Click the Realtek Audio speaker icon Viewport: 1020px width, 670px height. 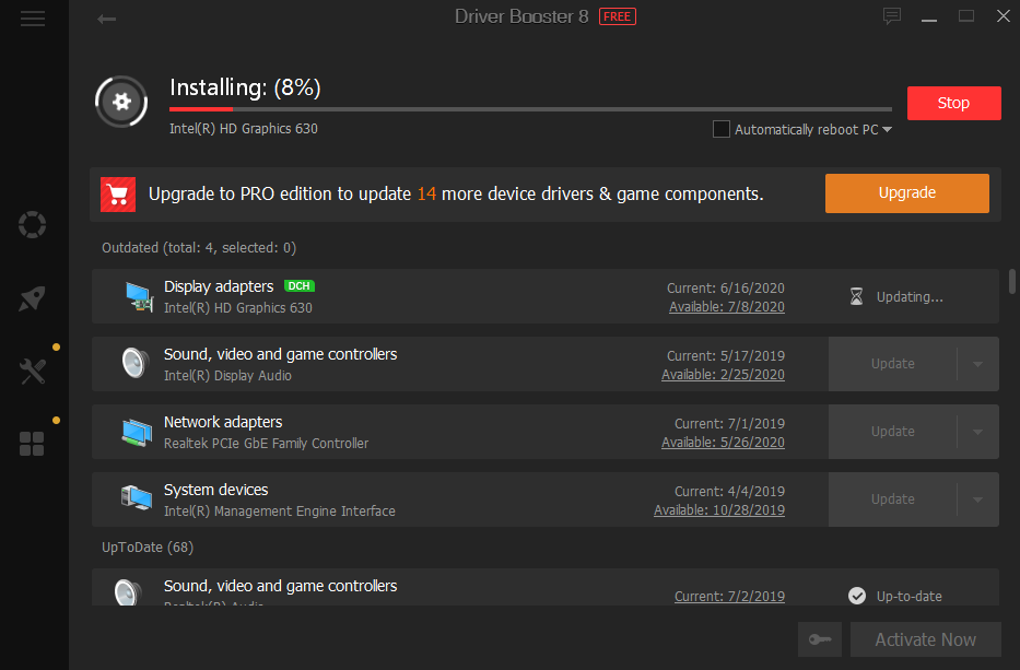click(x=128, y=592)
